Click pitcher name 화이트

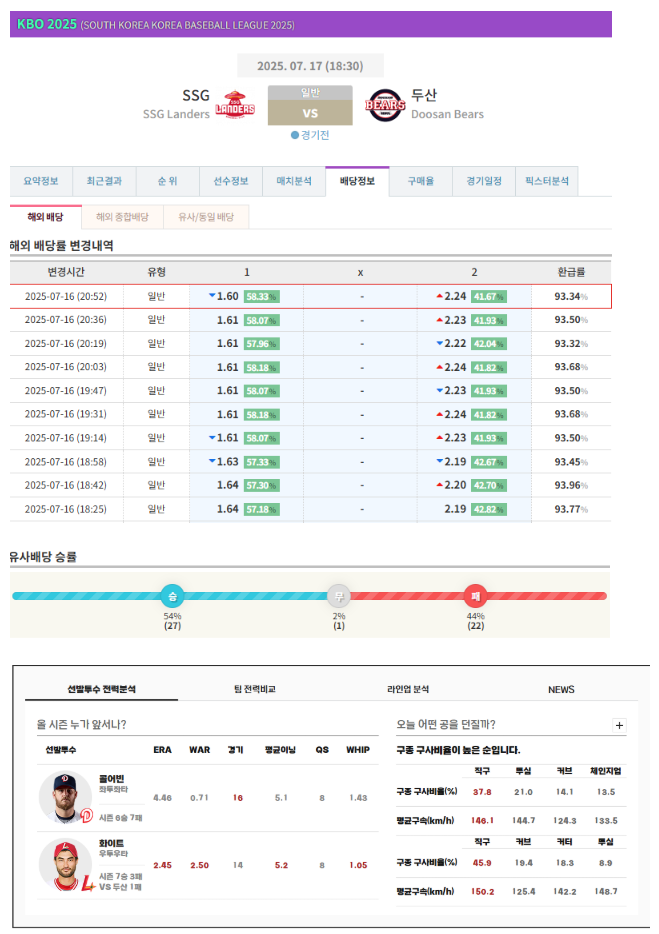111,843
